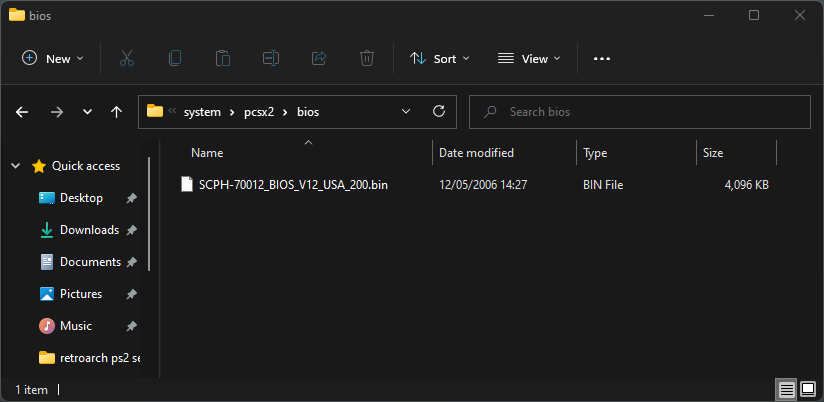Screen dimensions: 824x402
Task: Open Documents in the sidebar
Action: point(90,262)
